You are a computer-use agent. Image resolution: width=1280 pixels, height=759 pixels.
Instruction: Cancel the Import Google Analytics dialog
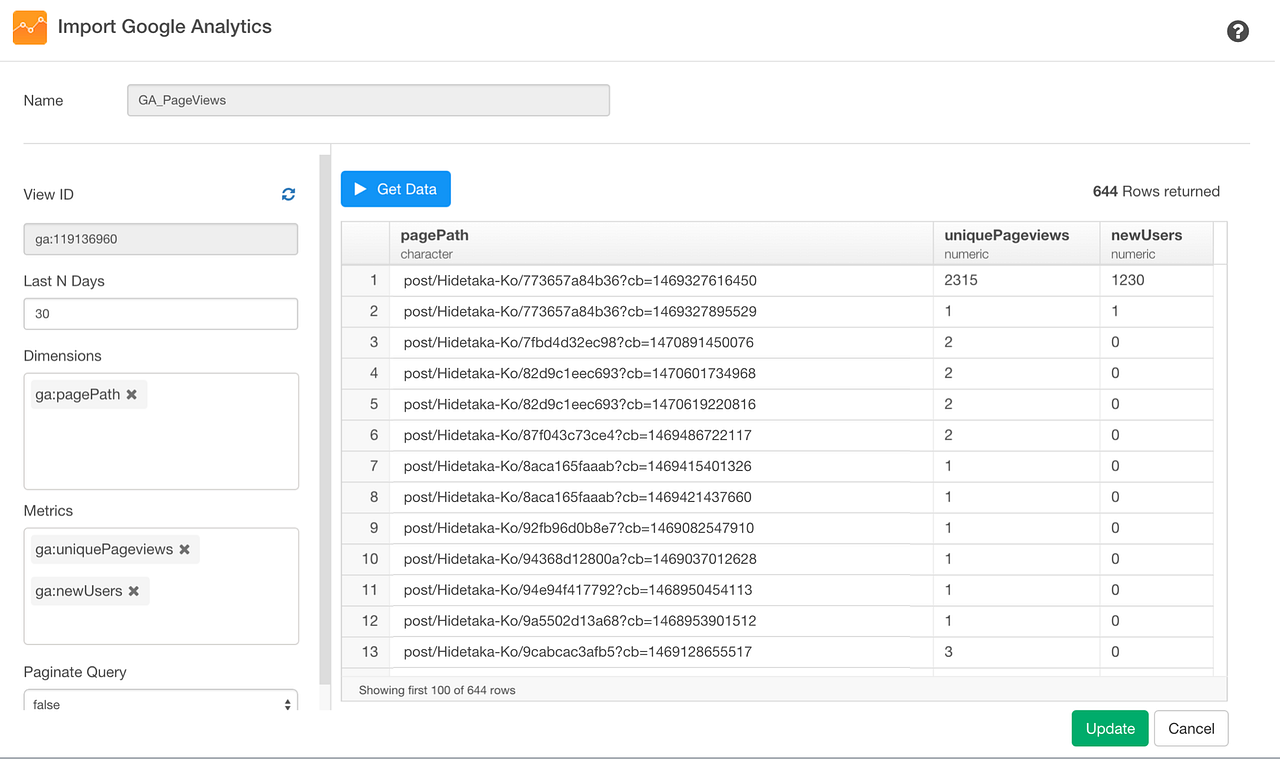(x=1190, y=728)
